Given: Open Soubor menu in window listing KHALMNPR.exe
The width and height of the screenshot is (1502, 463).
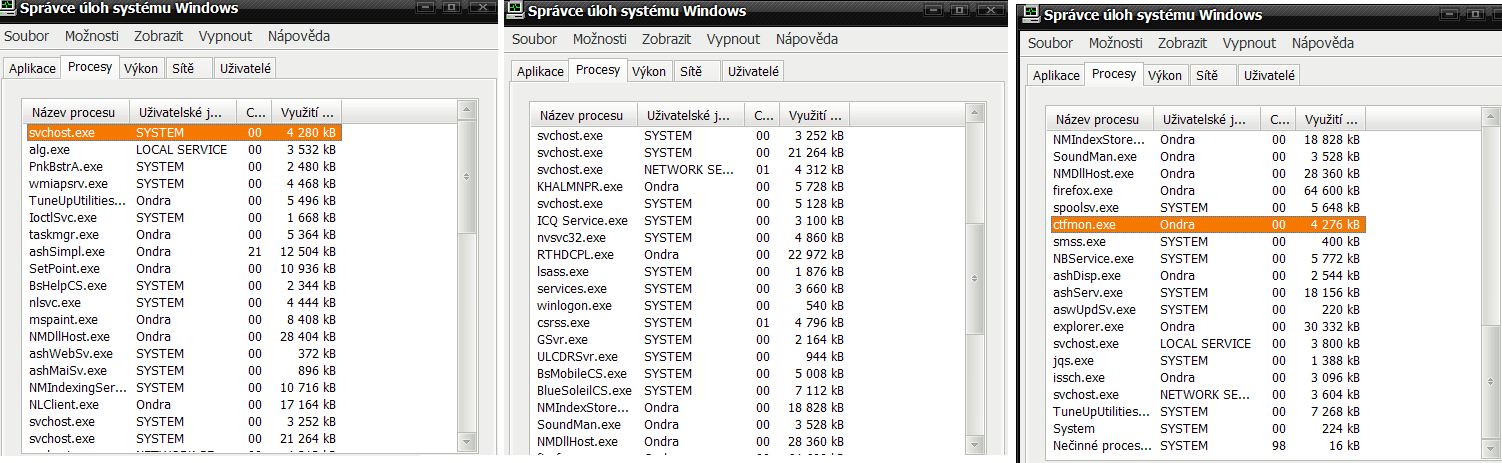Looking at the screenshot, I should tap(535, 39).
